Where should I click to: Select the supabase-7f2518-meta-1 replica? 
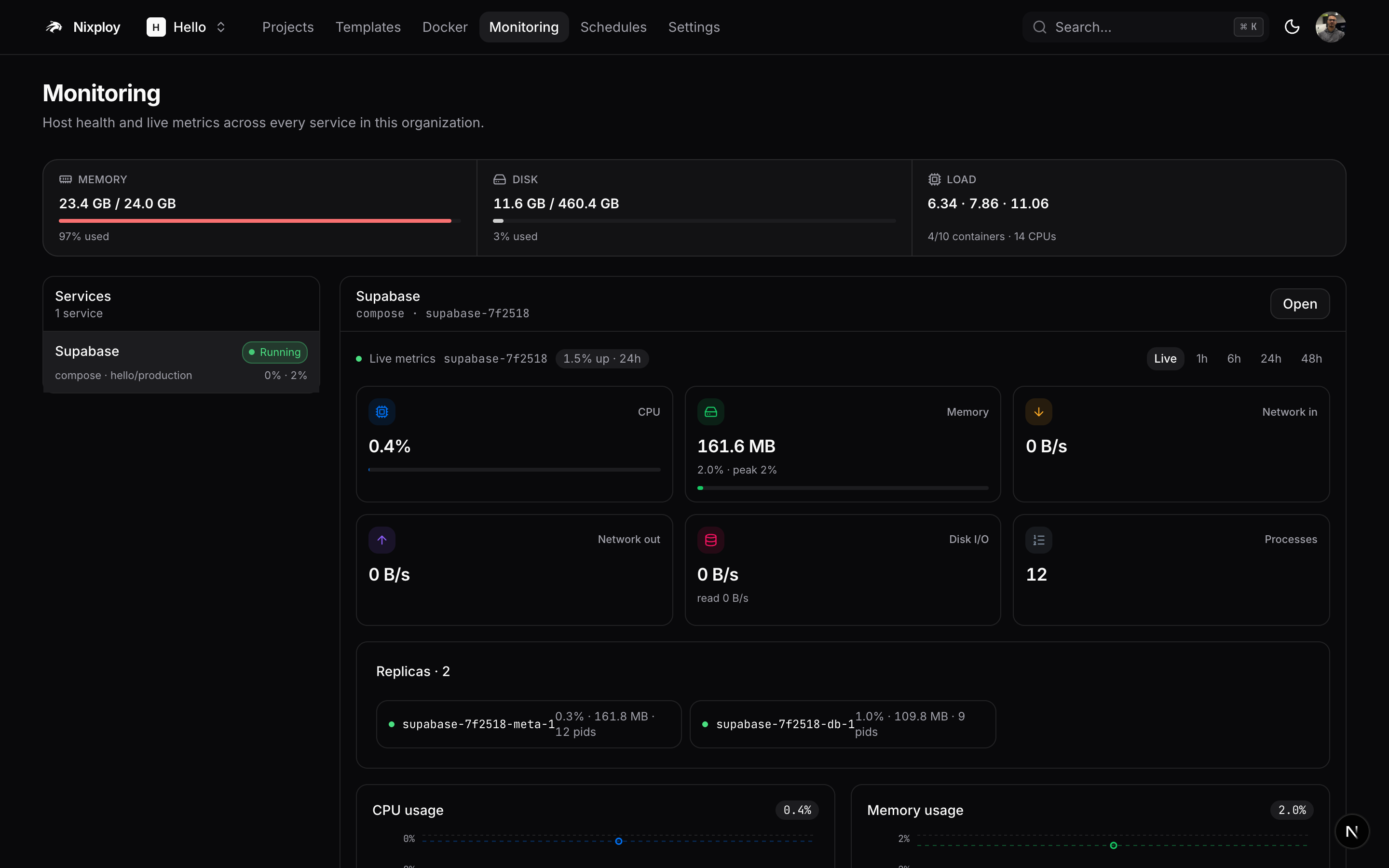tap(529, 724)
